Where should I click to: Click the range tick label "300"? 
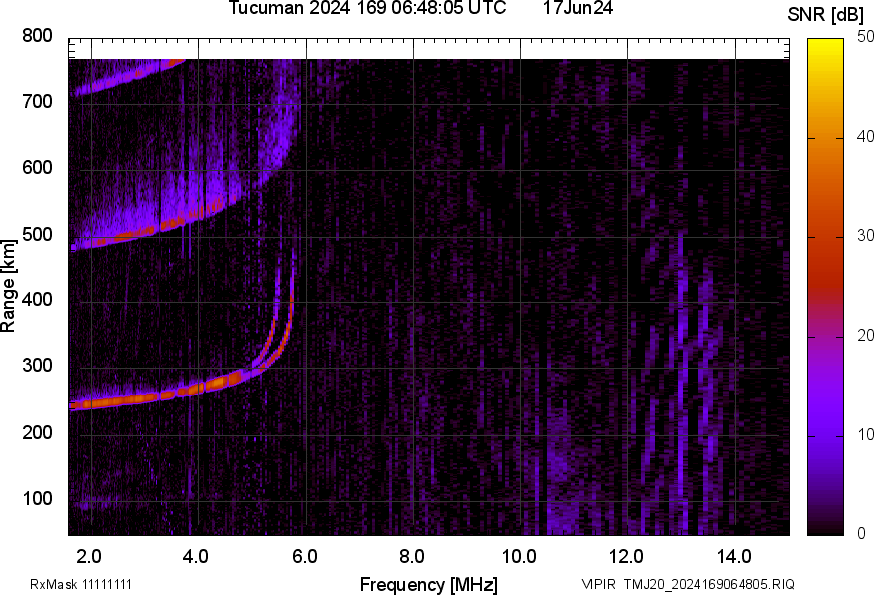tap(37, 366)
